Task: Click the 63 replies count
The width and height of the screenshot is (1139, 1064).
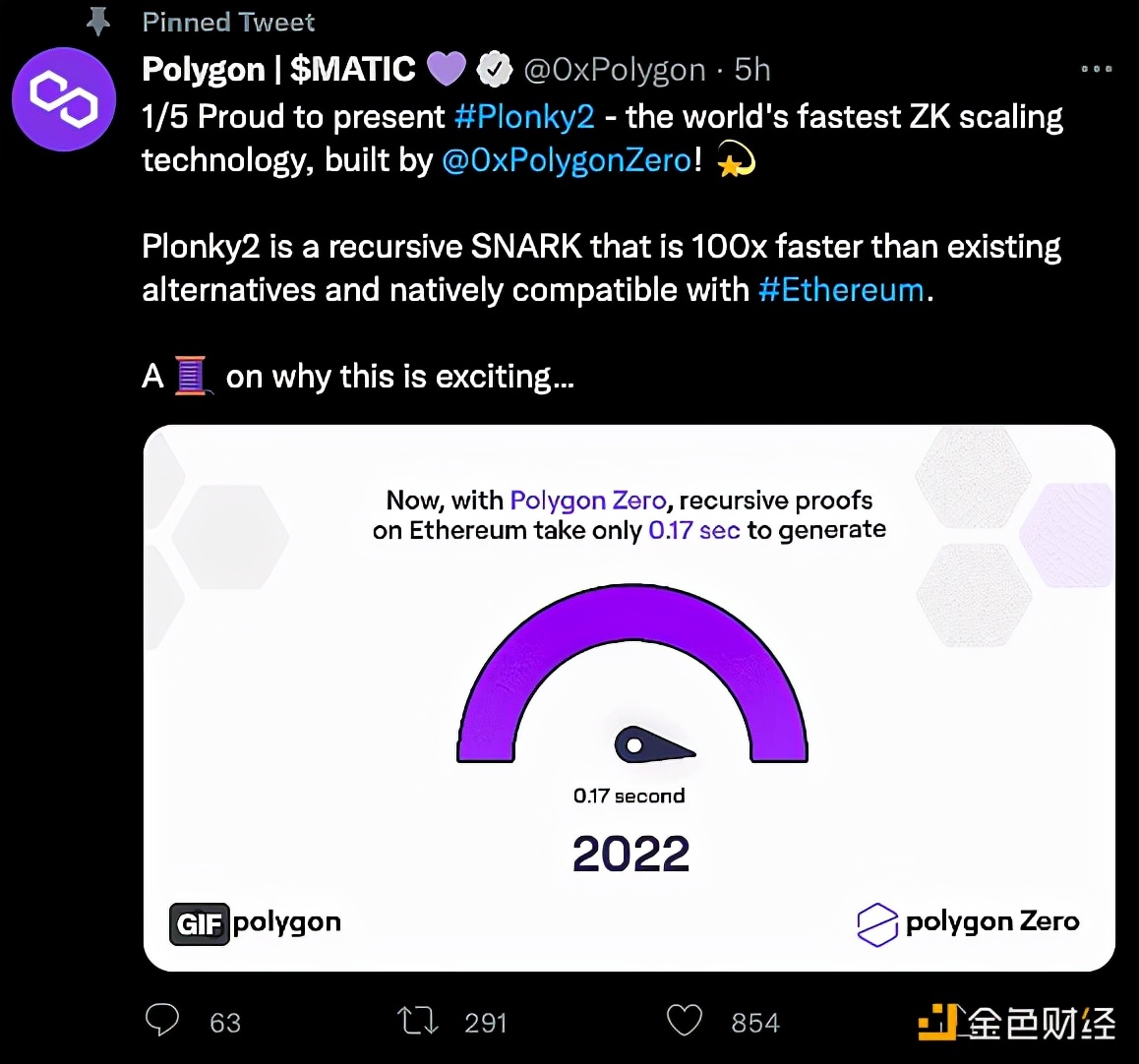Action: click(x=225, y=1023)
